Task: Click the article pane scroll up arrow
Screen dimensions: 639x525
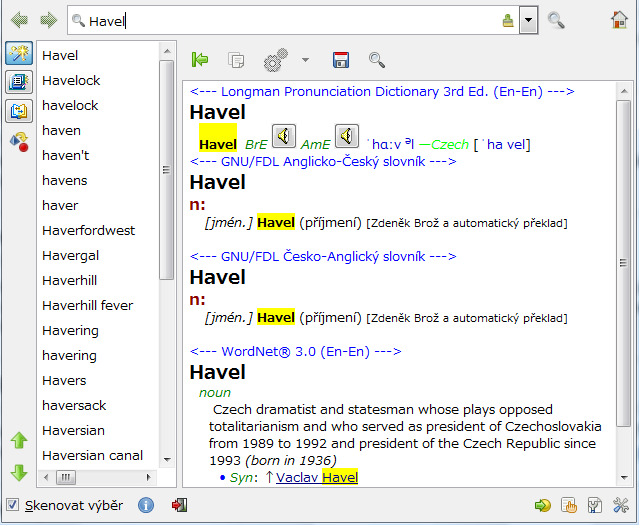Action: pos(624,91)
